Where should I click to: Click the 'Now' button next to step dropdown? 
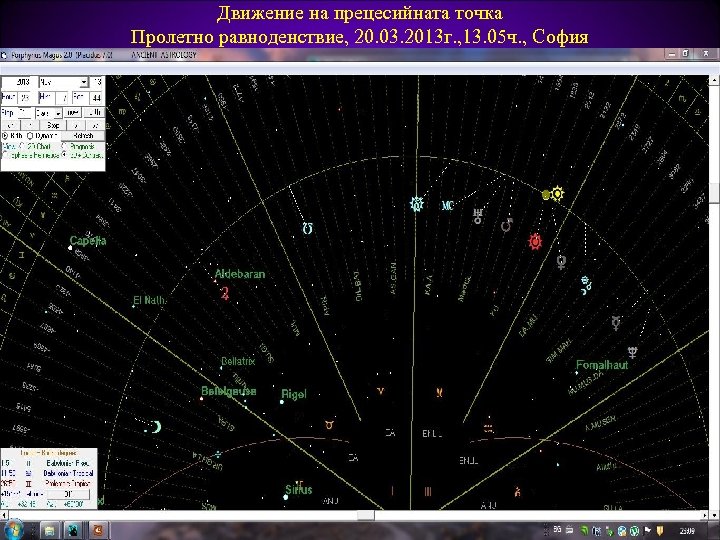pyautogui.click(x=73, y=113)
